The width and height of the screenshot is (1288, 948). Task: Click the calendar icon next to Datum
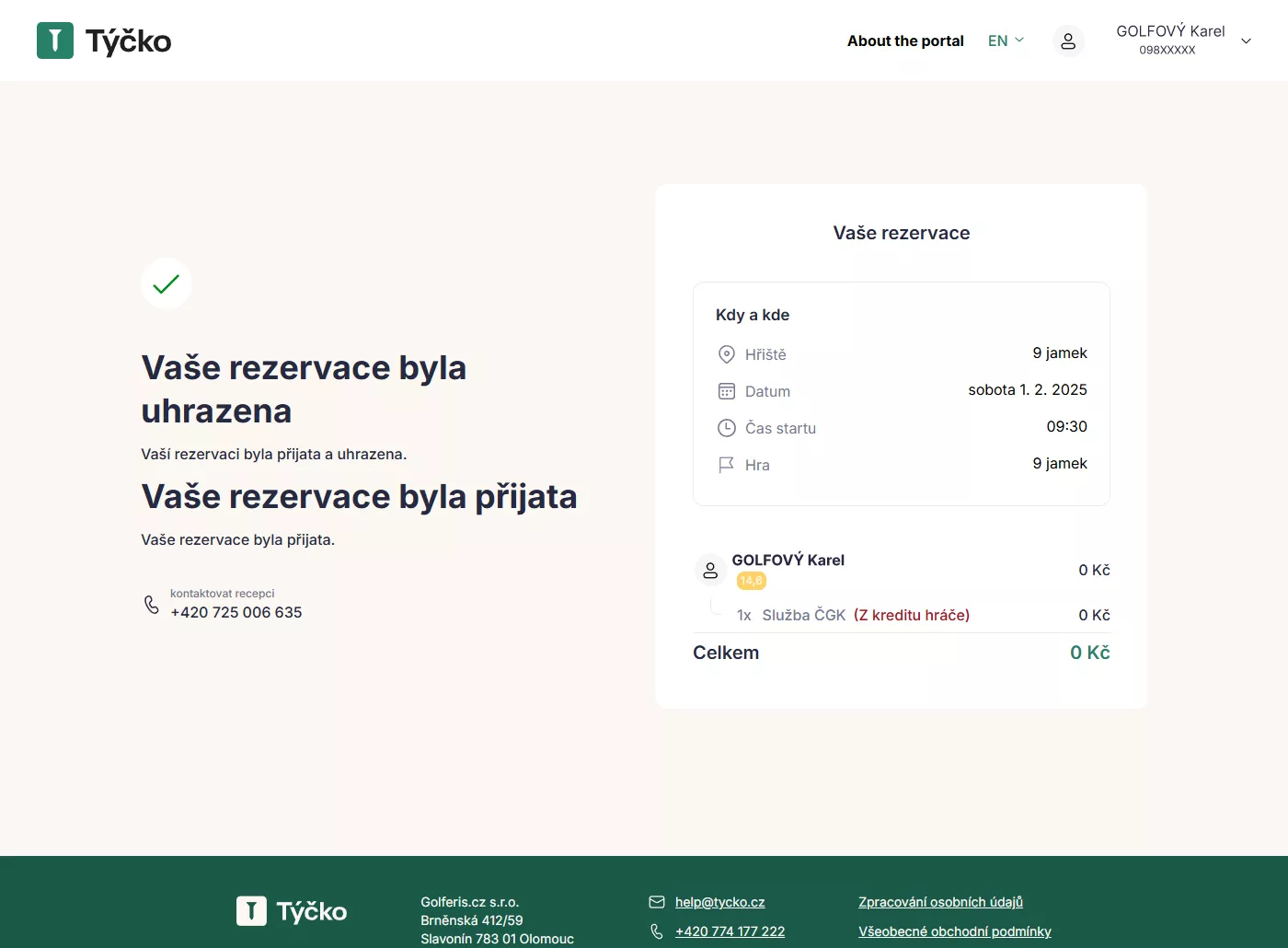coord(727,391)
